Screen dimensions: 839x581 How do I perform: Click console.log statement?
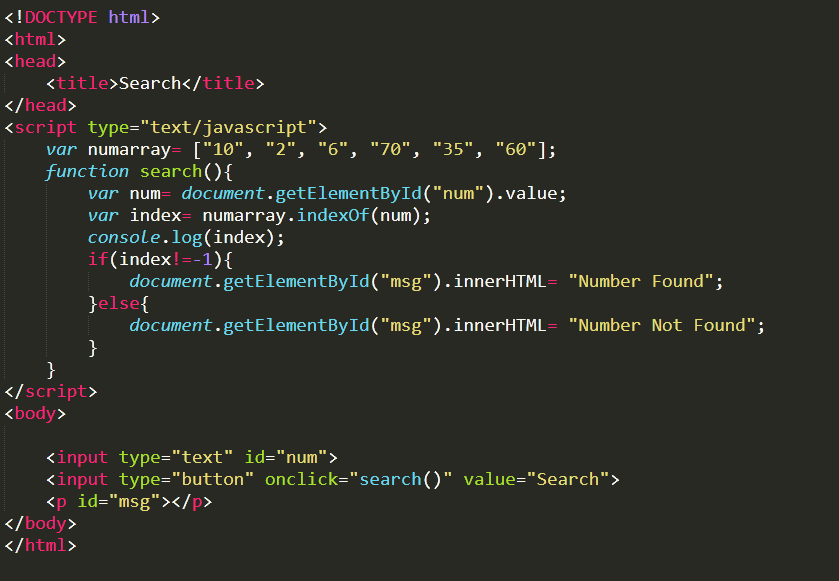(186, 238)
